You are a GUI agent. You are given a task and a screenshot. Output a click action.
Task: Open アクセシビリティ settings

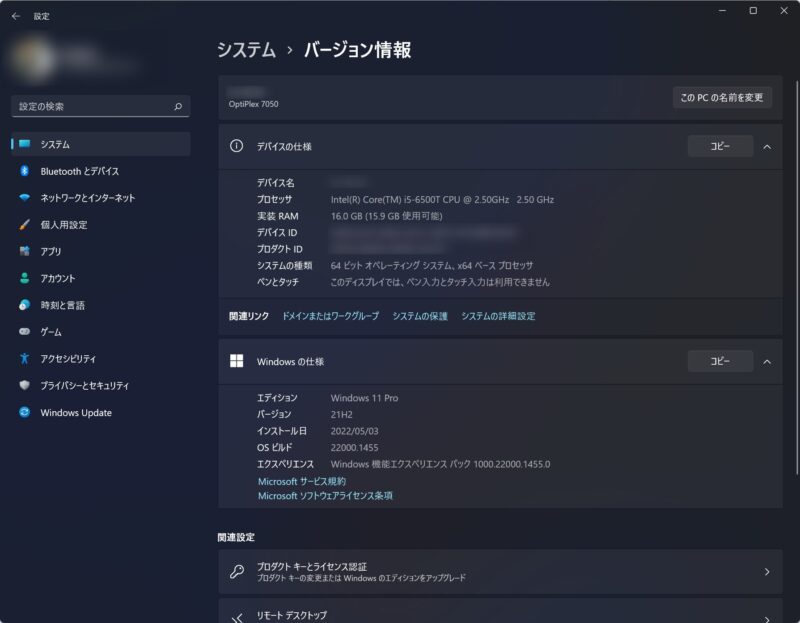(x=101, y=359)
